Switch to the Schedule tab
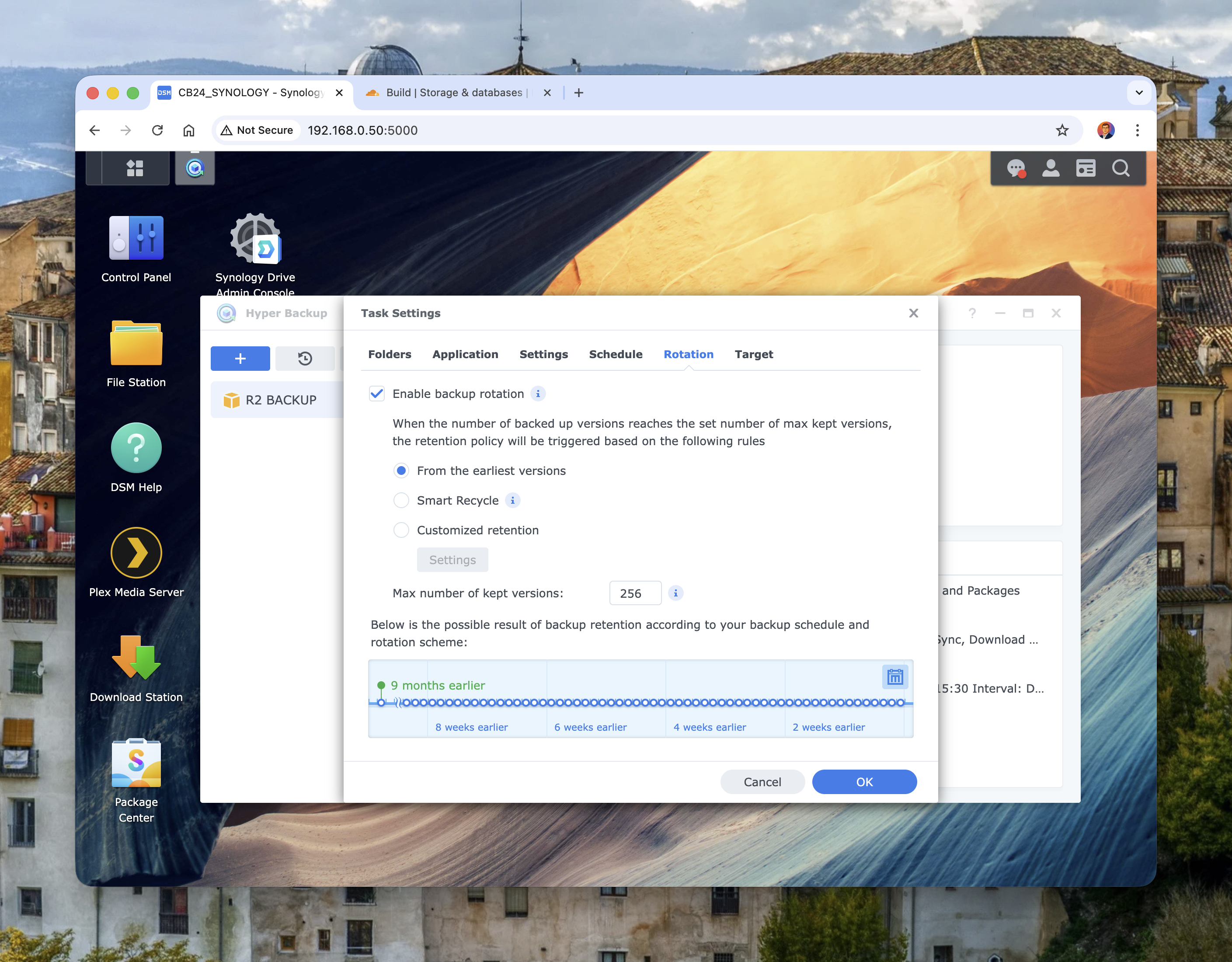 click(x=616, y=354)
